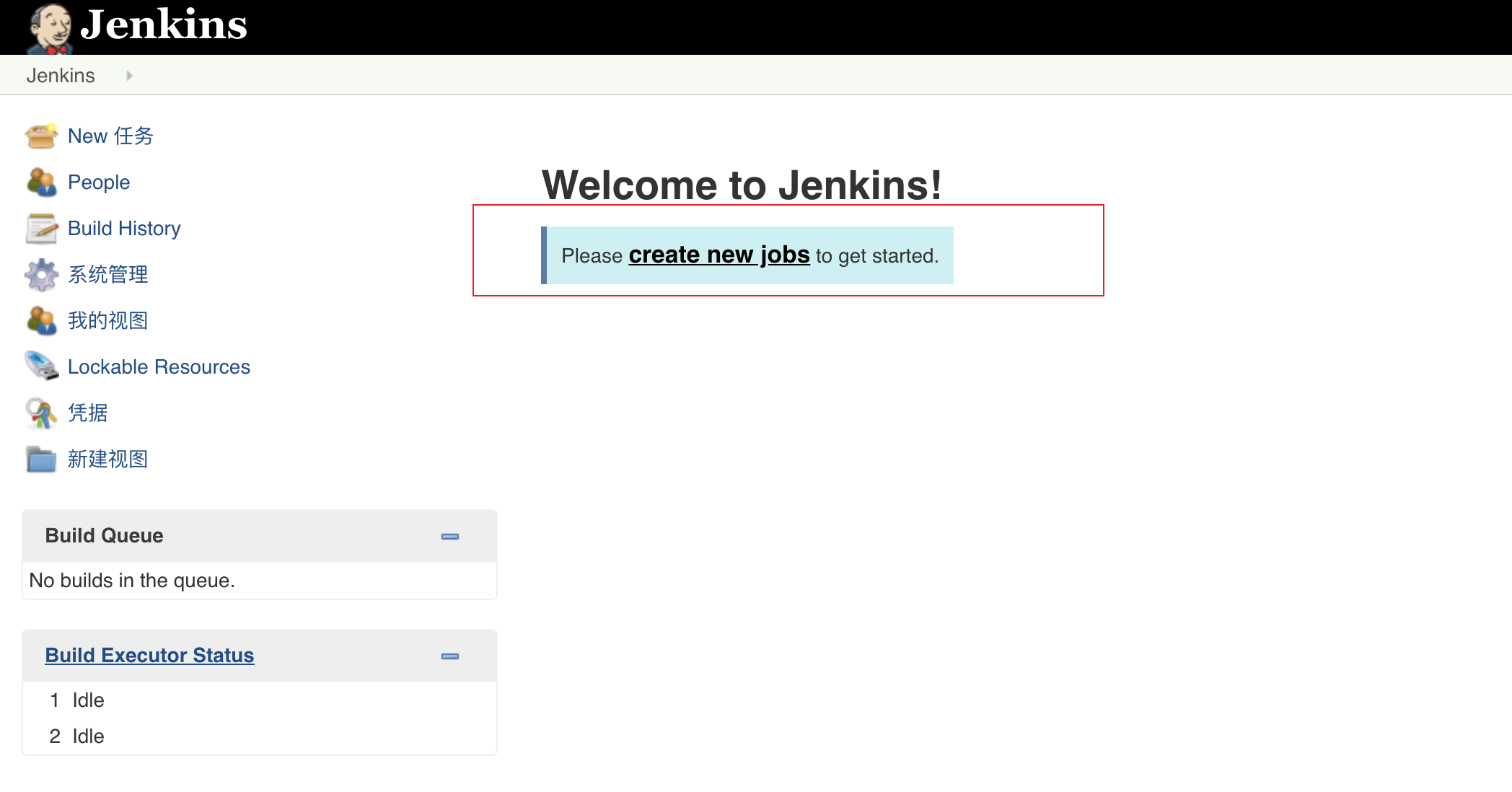Click the 新建视图 folder icon
This screenshot has width=1512, height=792.
tap(41, 459)
